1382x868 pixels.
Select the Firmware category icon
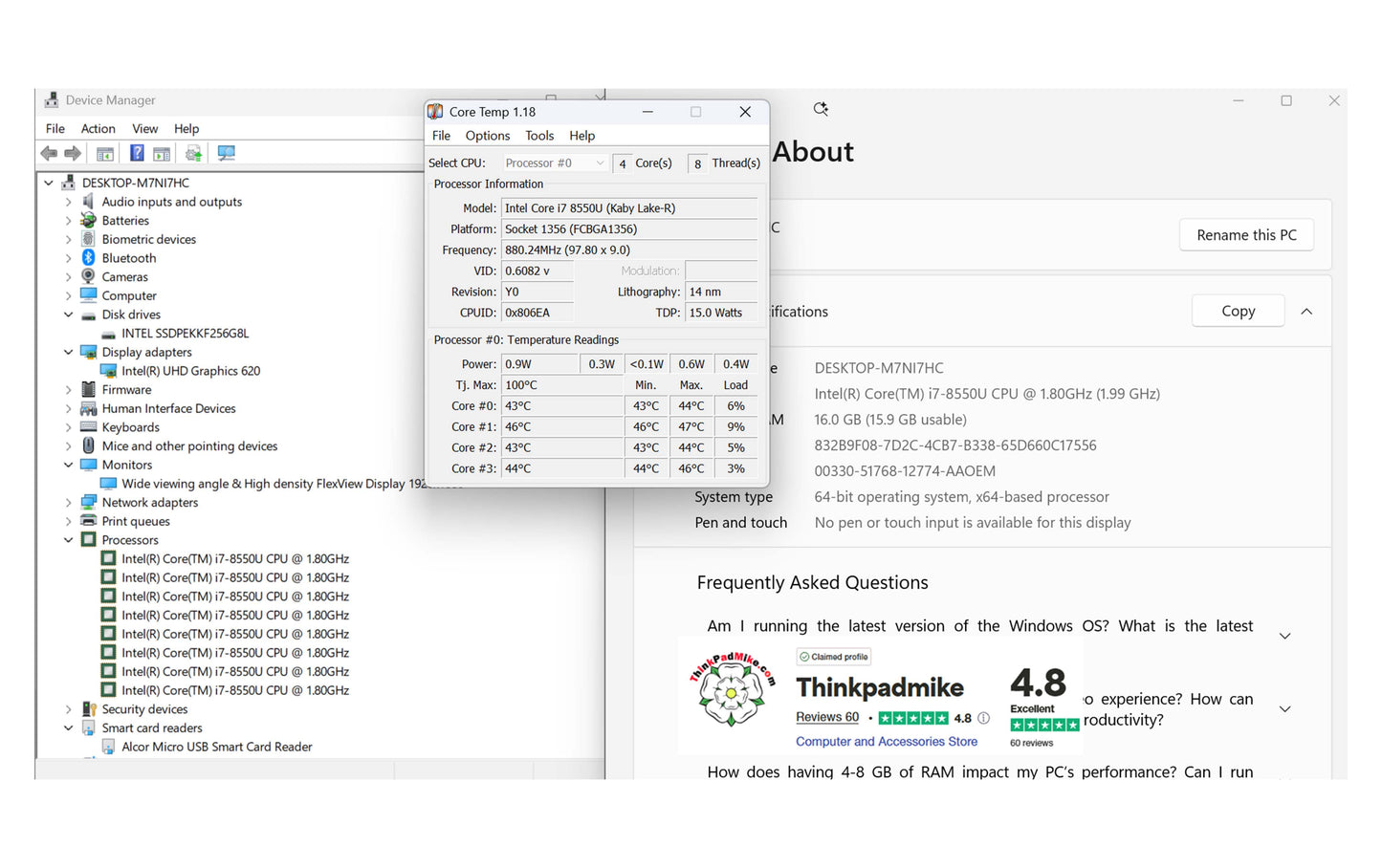[88, 389]
